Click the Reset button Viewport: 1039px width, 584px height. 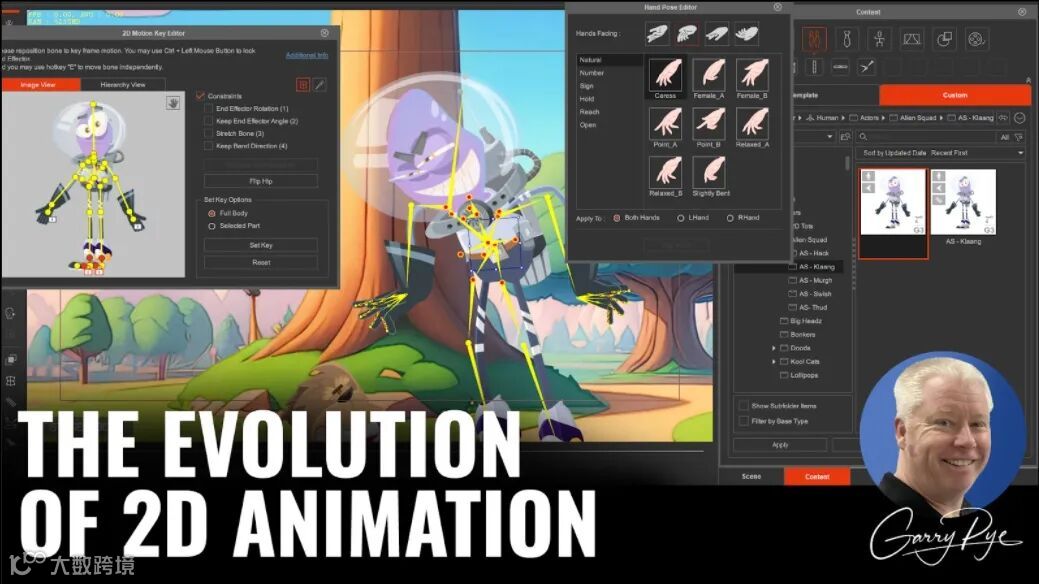(260, 263)
